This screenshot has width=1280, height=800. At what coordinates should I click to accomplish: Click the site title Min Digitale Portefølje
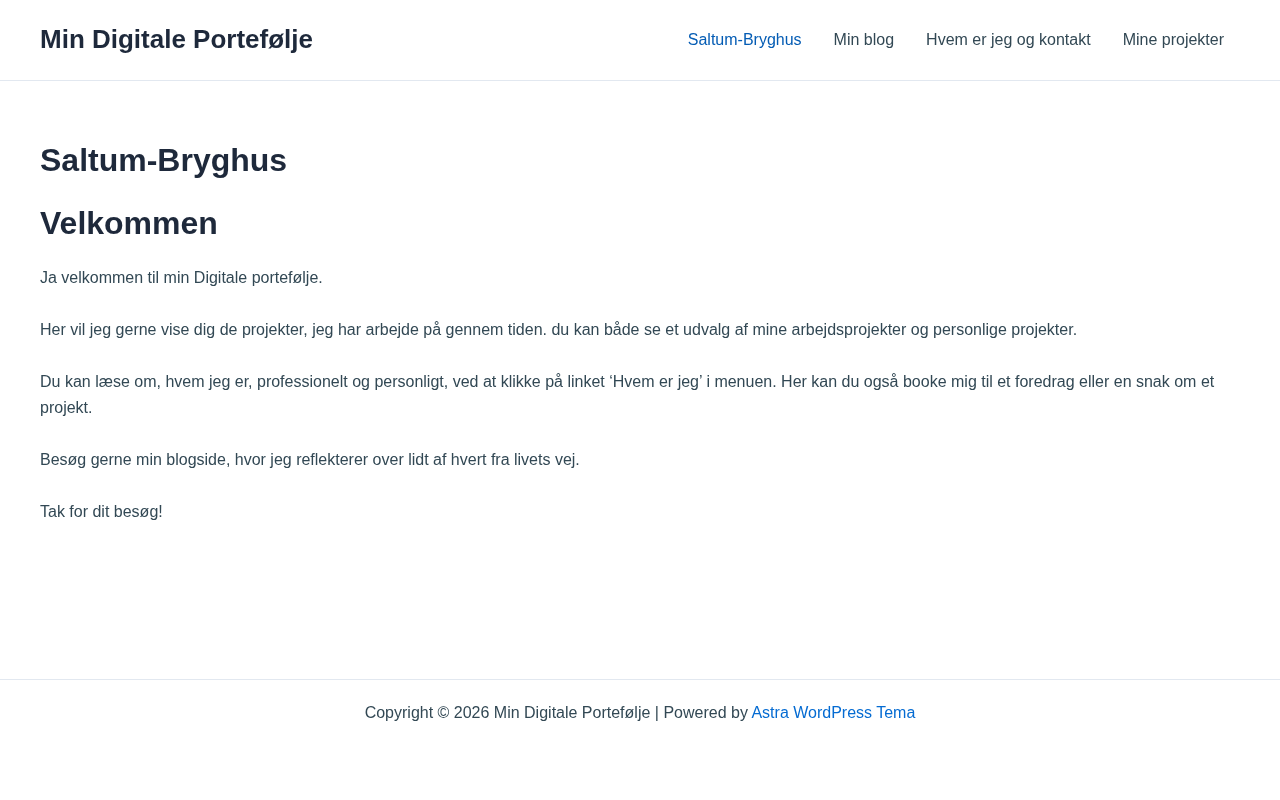tap(176, 39)
